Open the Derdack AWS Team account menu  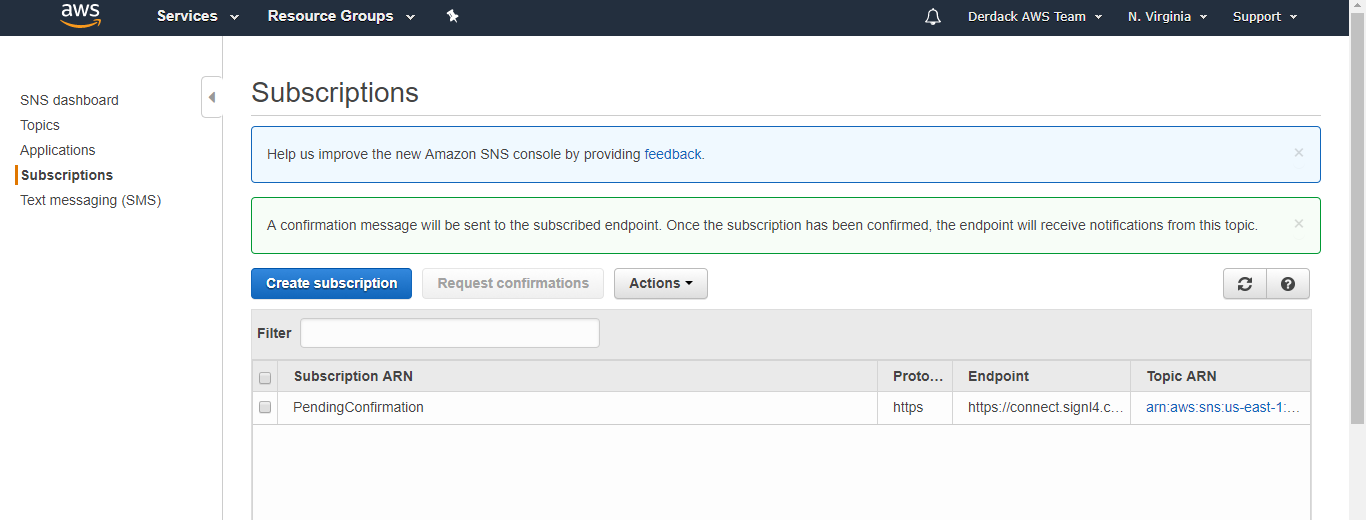coord(1035,17)
